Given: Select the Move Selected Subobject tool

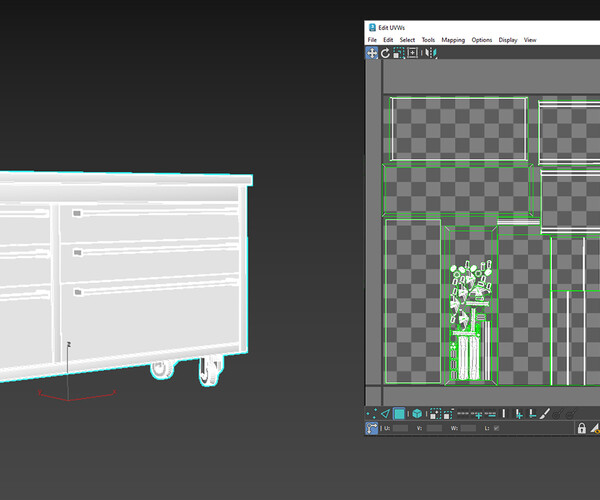Looking at the screenshot, I should point(372,53).
